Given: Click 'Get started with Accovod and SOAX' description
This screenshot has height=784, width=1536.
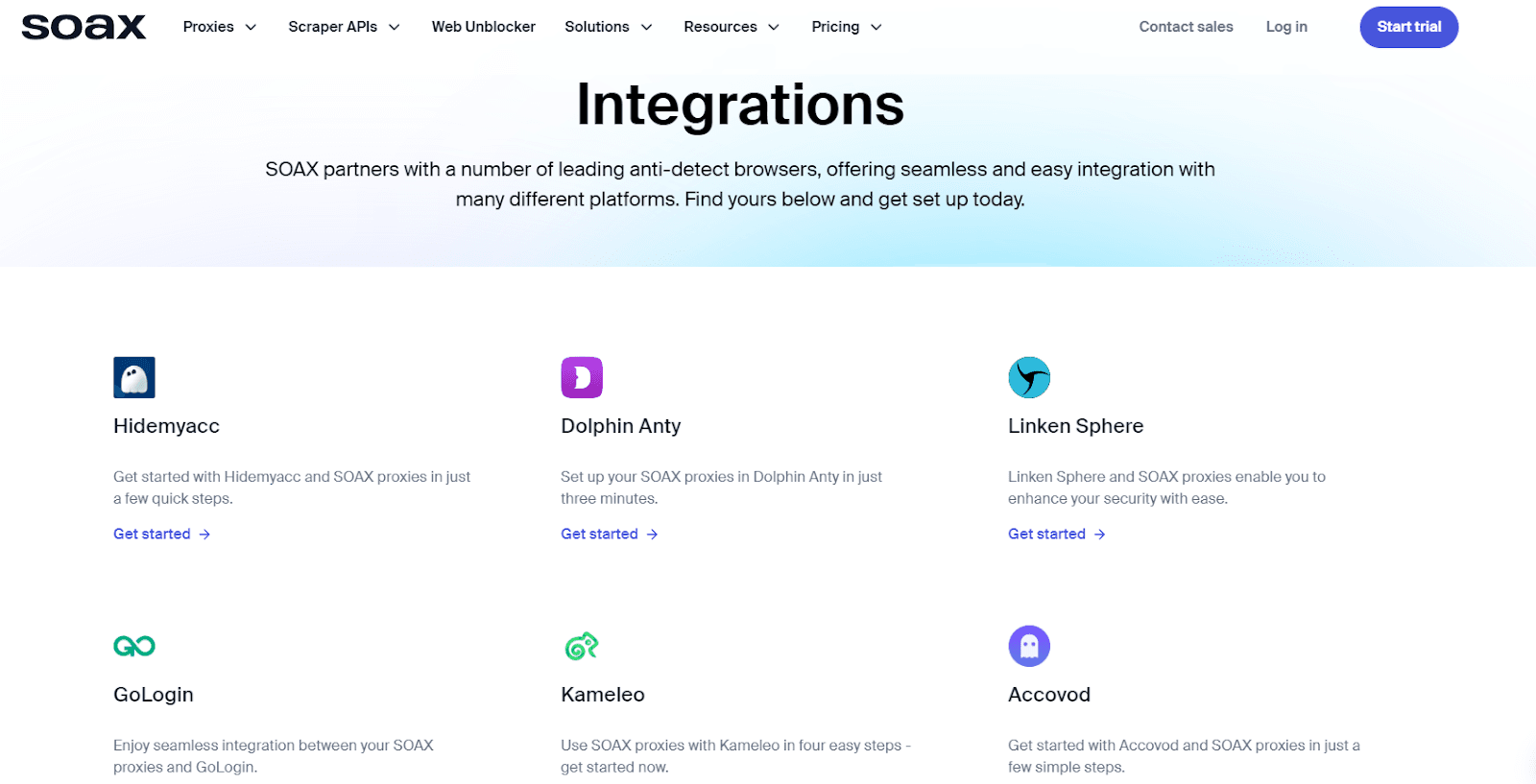Looking at the screenshot, I should coord(1184,756).
